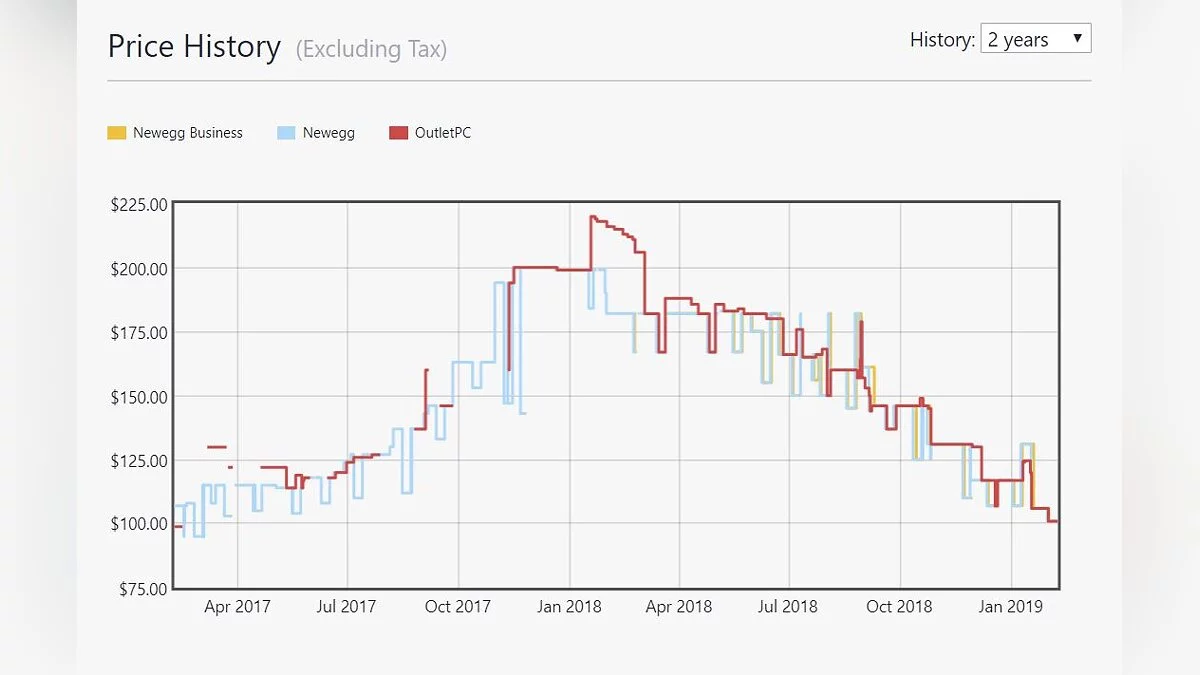Click the $150.00 y-axis label
The width and height of the screenshot is (1200, 675).
click(x=138, y=396)
